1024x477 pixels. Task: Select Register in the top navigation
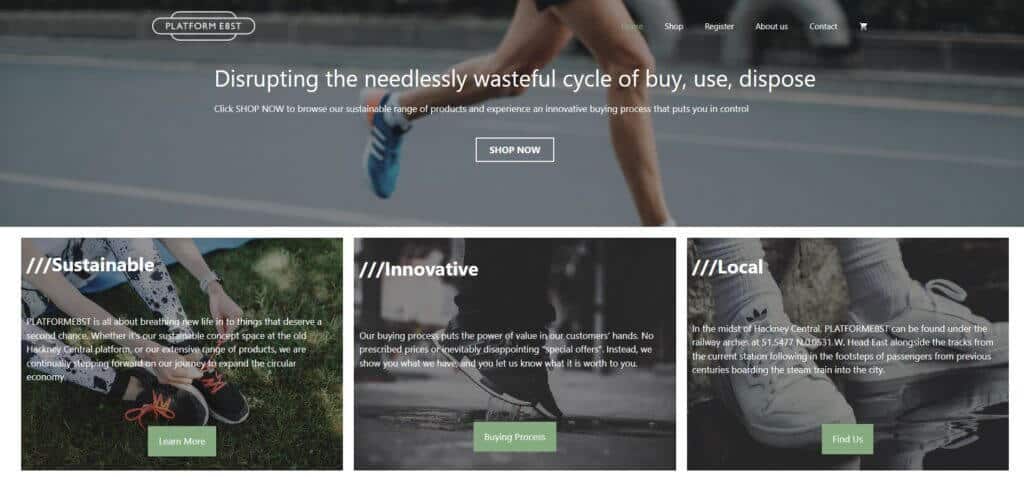(x=719, y=27)
